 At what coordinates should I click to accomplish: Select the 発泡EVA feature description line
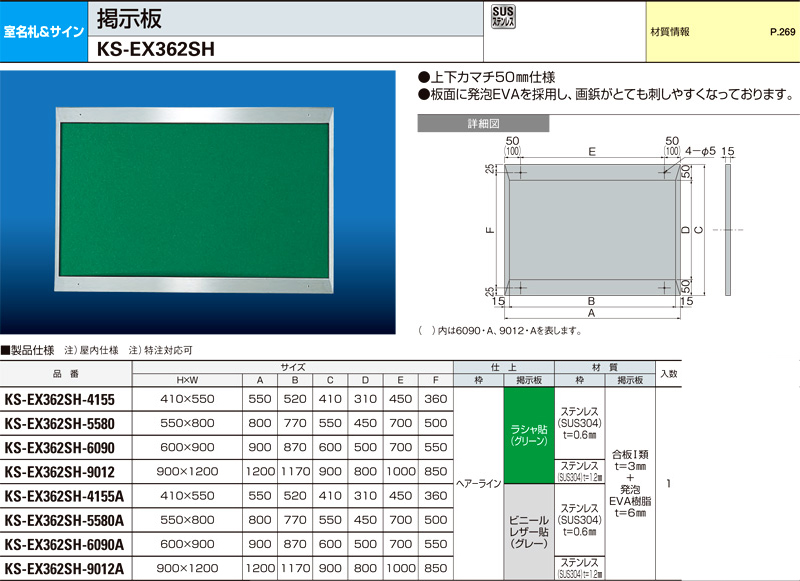click(x=606, y=94)
